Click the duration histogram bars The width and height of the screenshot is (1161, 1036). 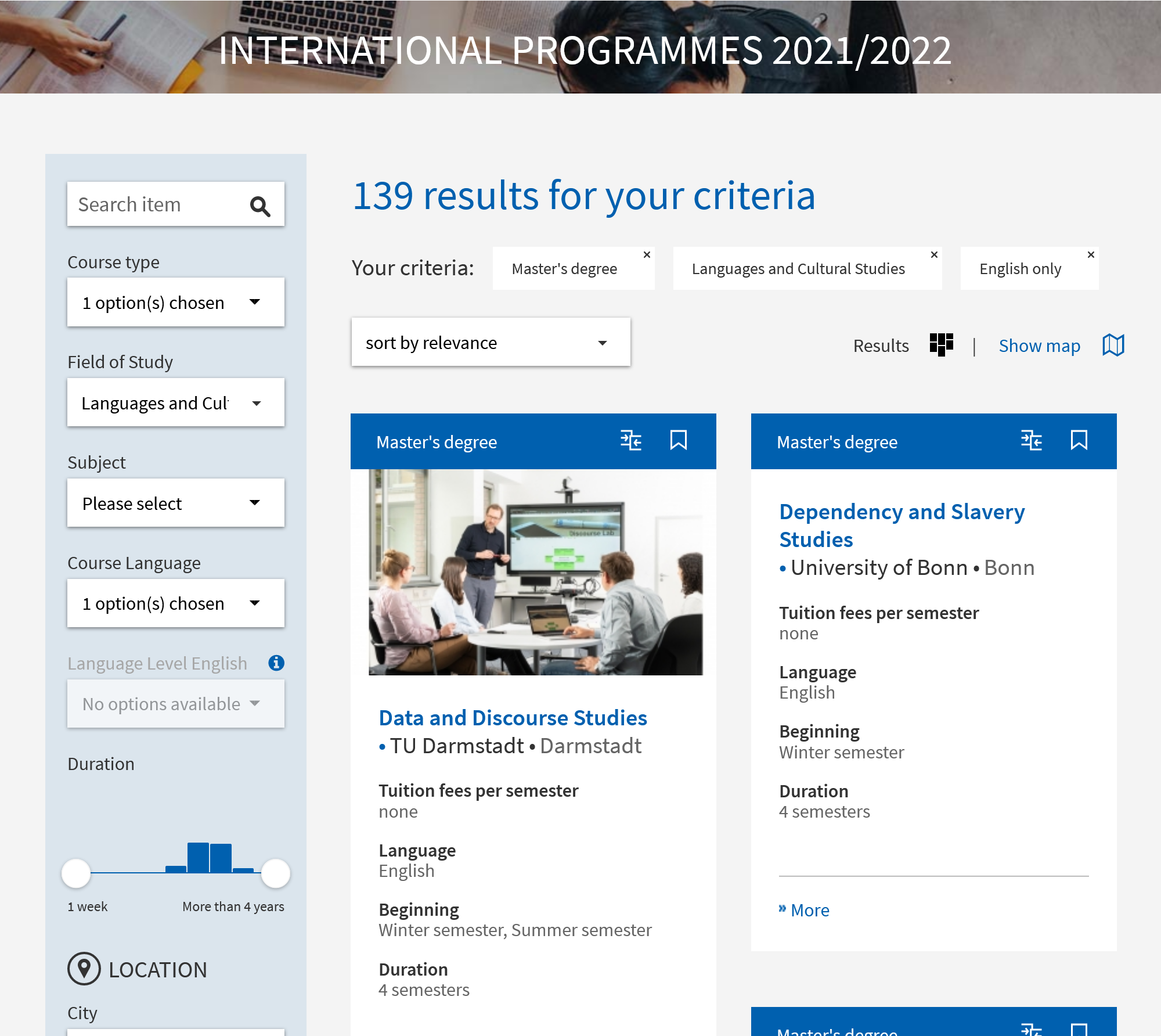[x=210, y=858]
